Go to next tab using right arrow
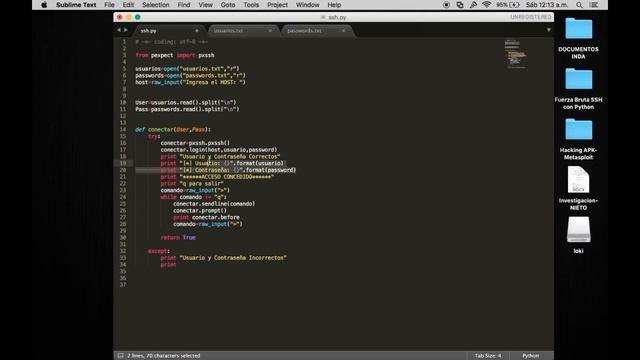The image size is (640, 360). point(126,30)
